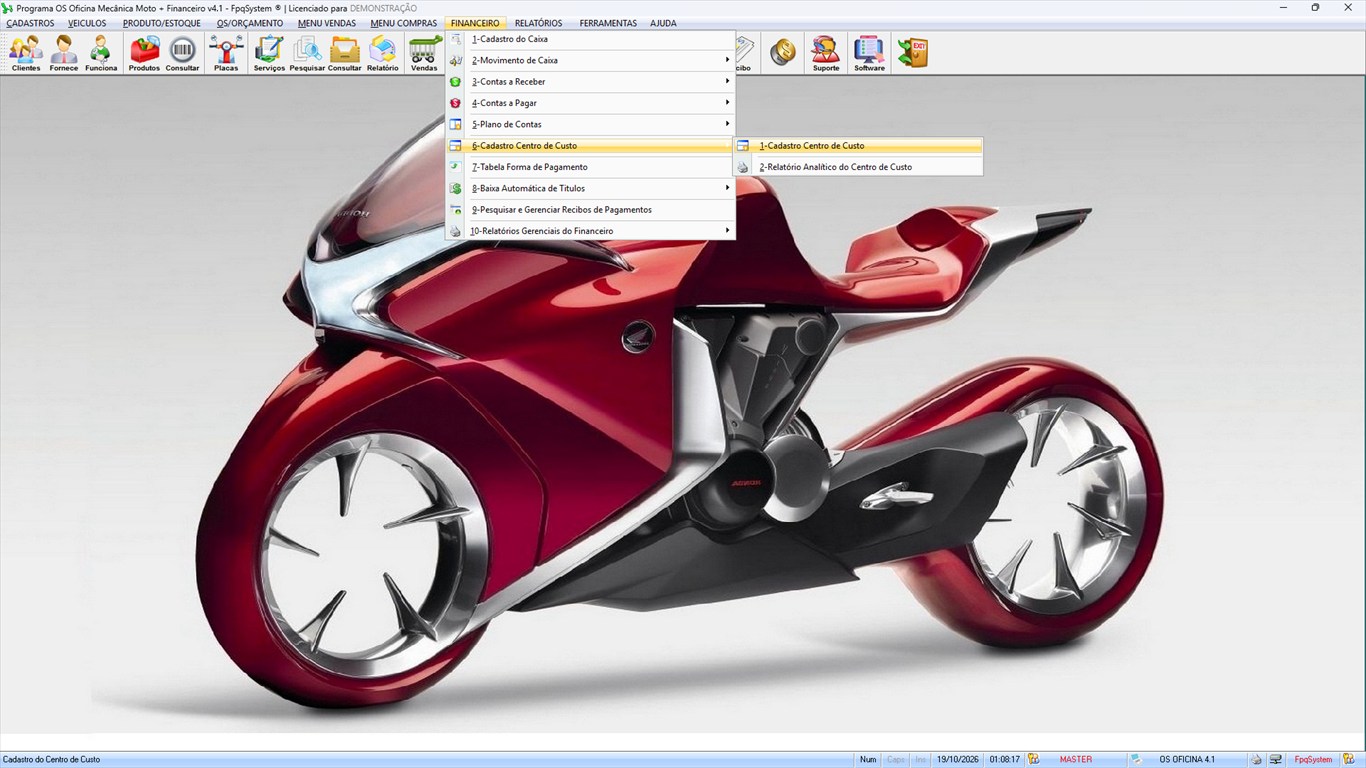Click the gold coin toolbar icon

click(783, 53)
